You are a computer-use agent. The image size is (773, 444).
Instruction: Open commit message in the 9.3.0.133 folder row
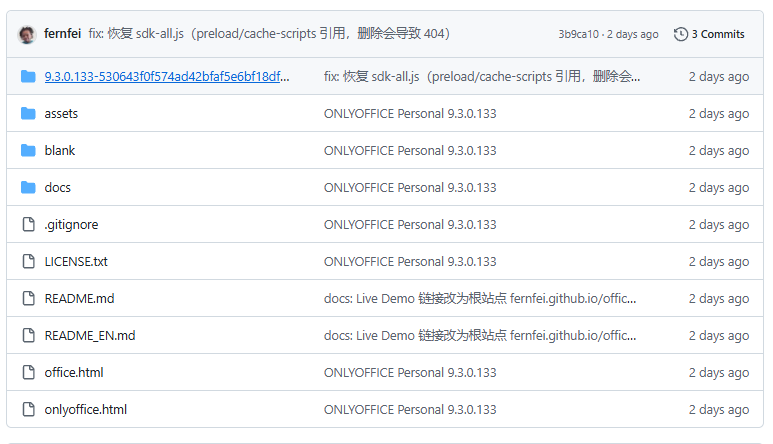(x=482, y=76)
